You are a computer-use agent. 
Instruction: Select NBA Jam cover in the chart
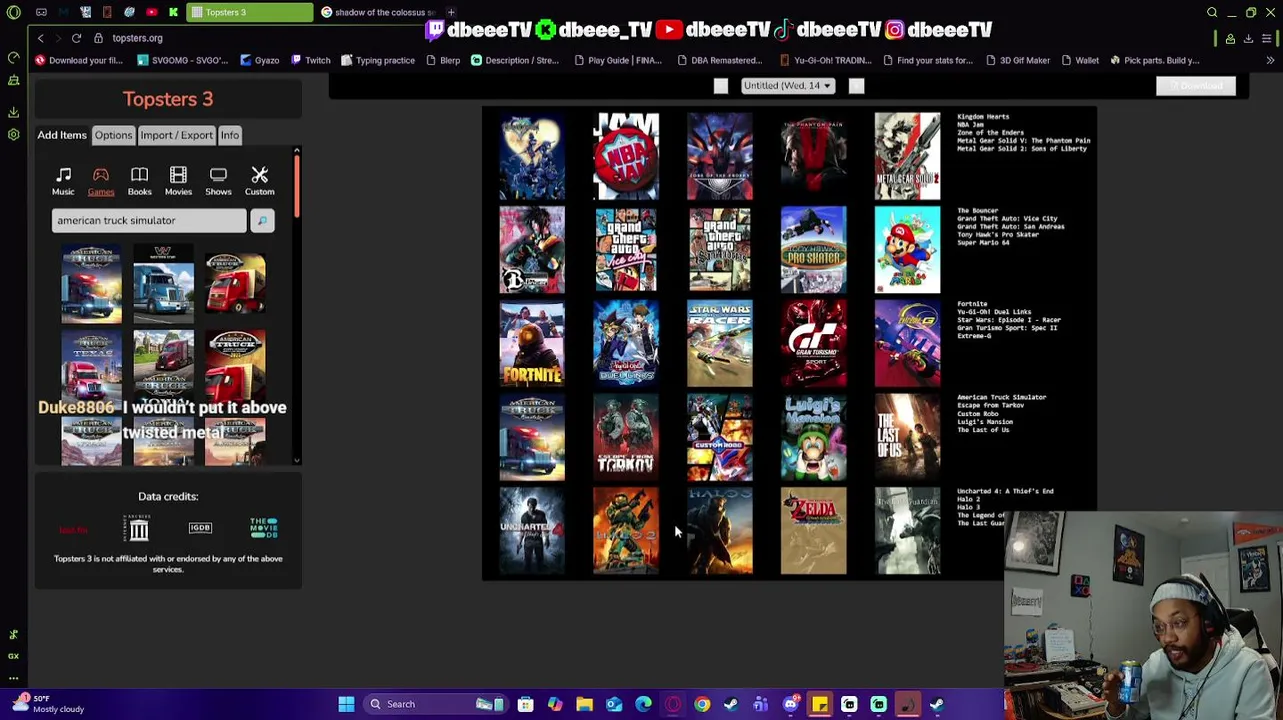(x=626, y=157)
